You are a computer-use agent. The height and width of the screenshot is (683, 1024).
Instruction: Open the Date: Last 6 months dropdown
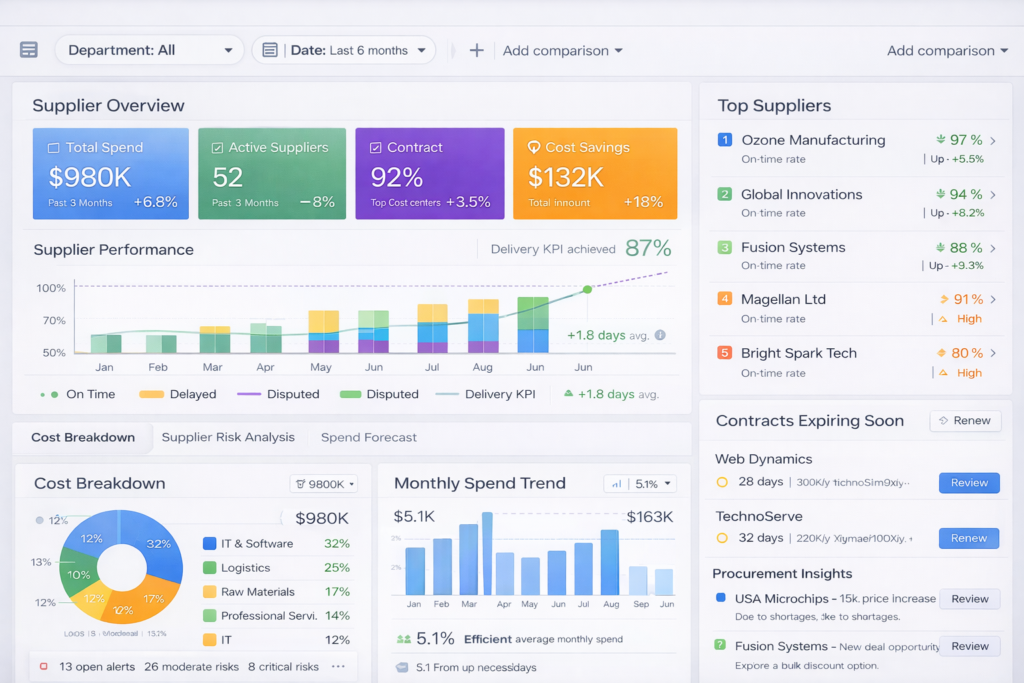[x=343, y=50]
